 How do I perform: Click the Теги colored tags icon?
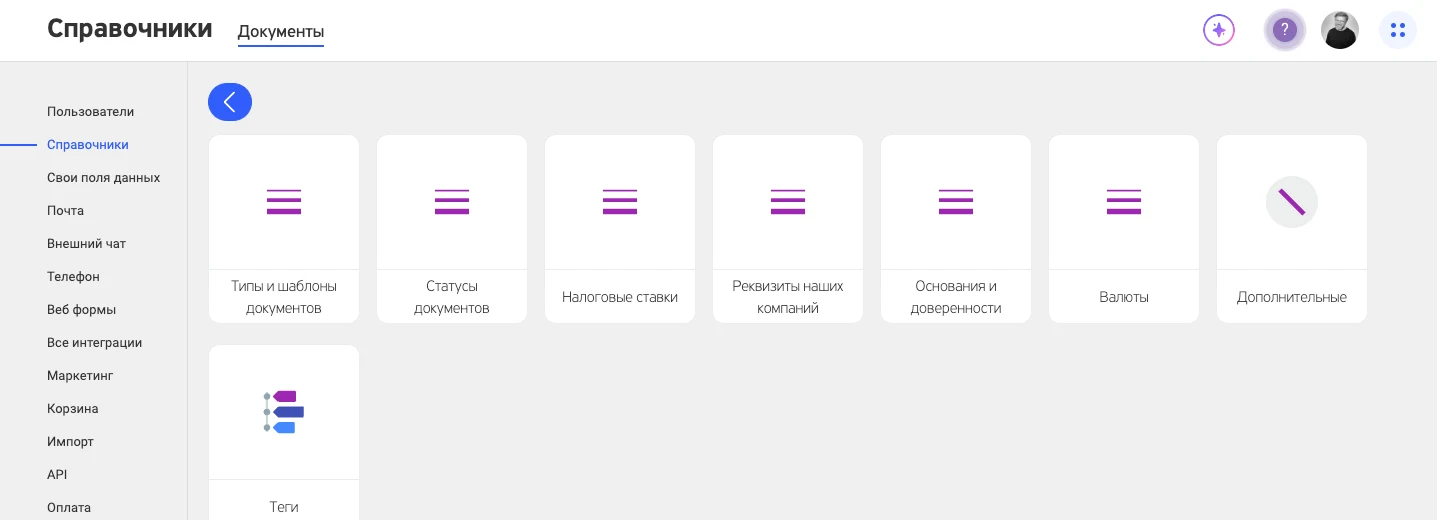tap(284, 412)
